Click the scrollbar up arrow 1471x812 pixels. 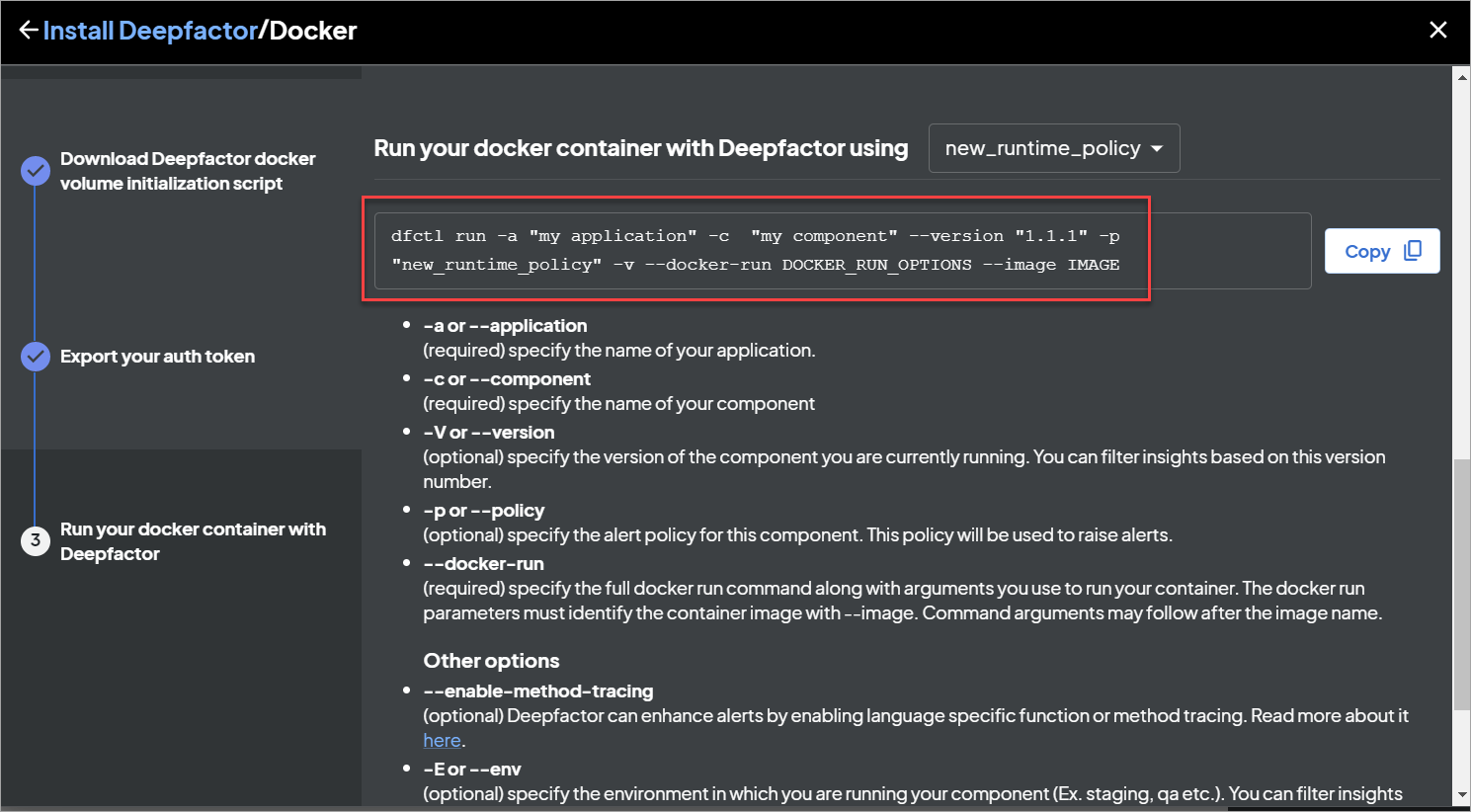pos(1461,77)
